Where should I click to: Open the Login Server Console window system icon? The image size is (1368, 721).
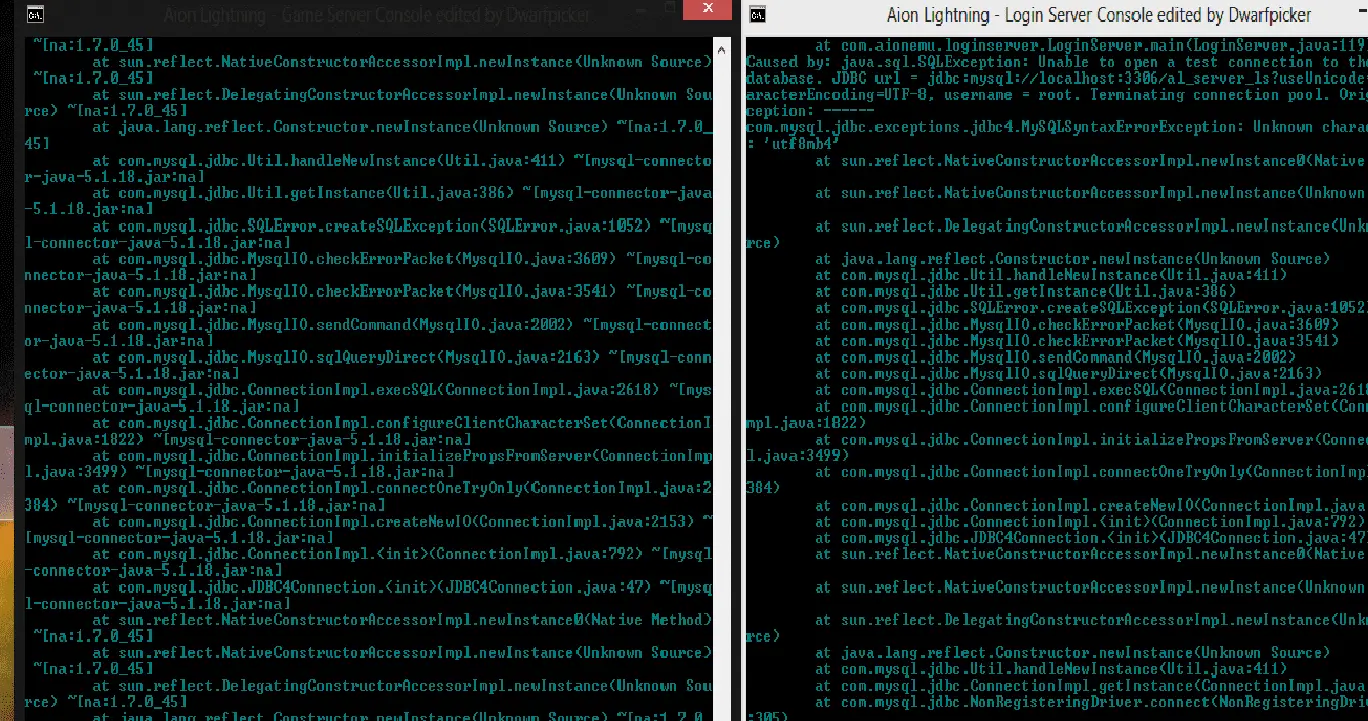pos(758,15)
